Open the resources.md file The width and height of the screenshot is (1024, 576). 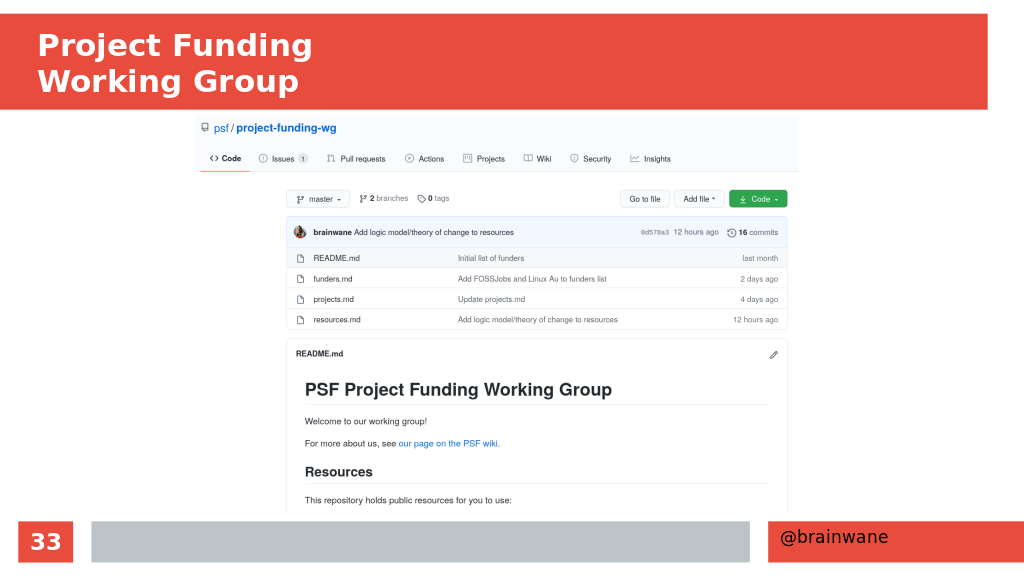[337, 320]
